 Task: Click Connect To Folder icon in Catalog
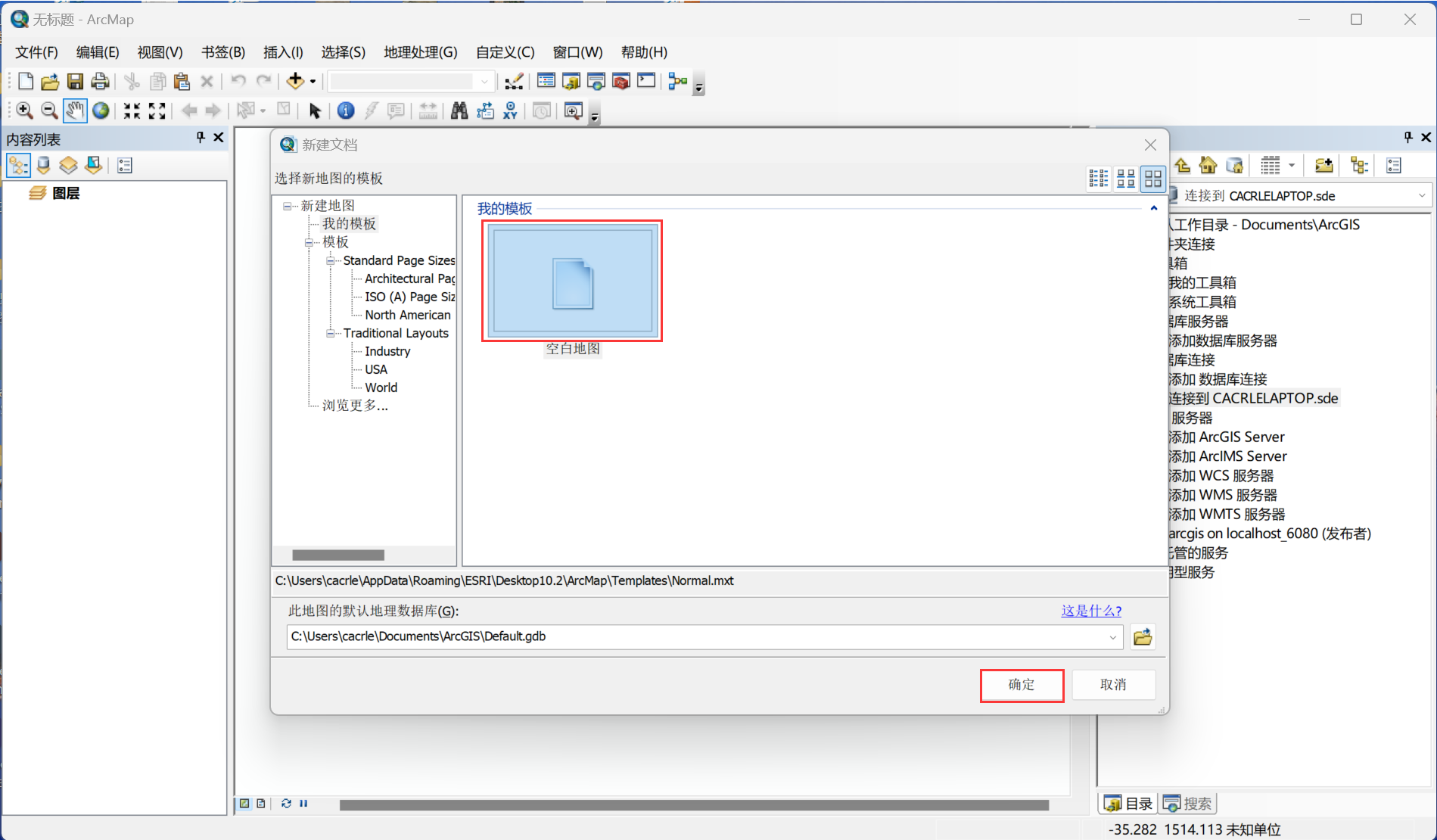(x=1323, y=165)
